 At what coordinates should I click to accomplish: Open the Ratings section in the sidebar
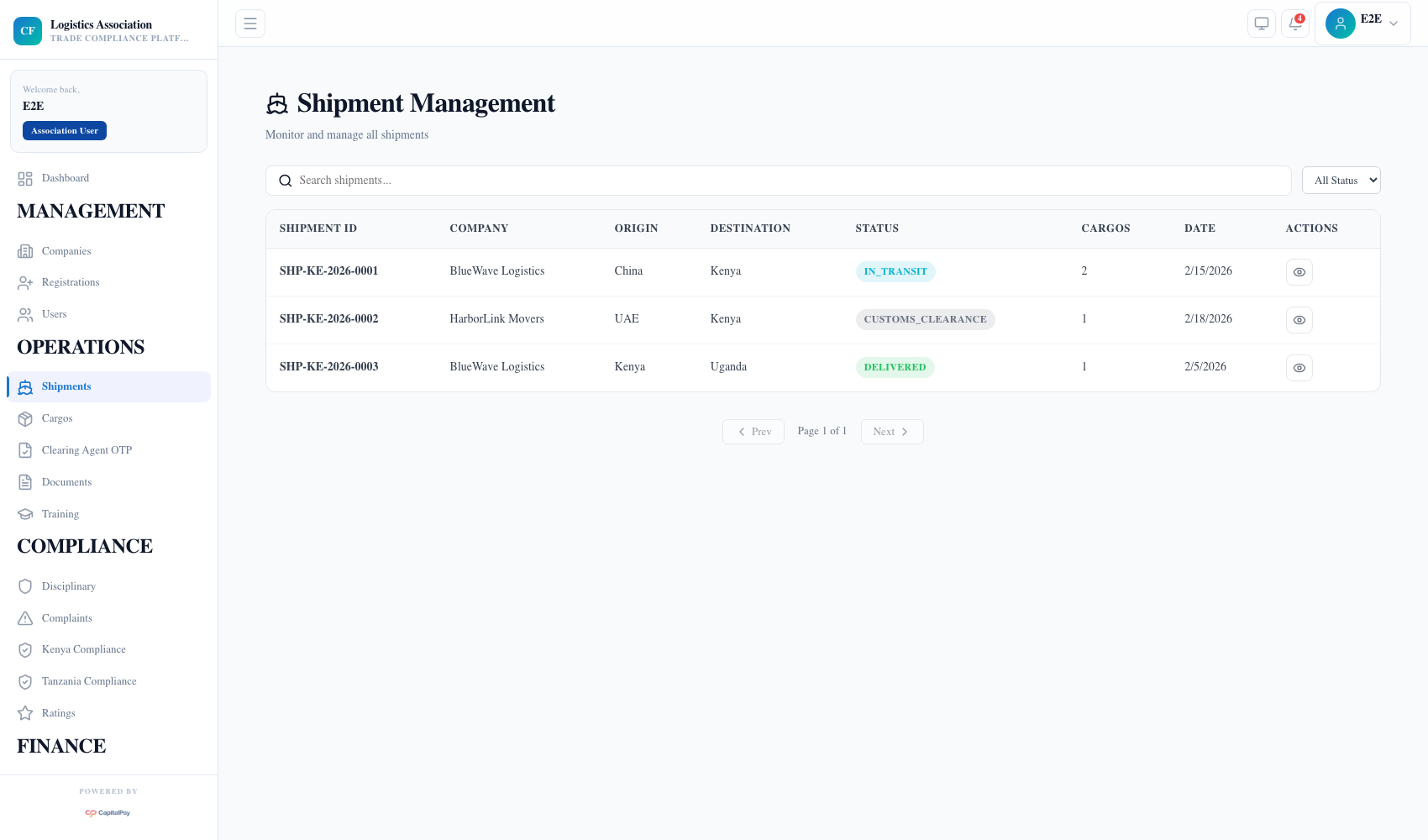tap(58, 713)
